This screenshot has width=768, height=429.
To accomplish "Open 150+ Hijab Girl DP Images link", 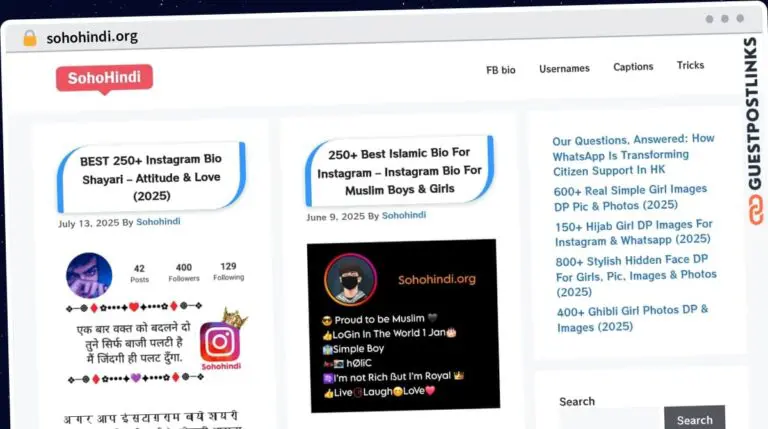I will 633,232.
